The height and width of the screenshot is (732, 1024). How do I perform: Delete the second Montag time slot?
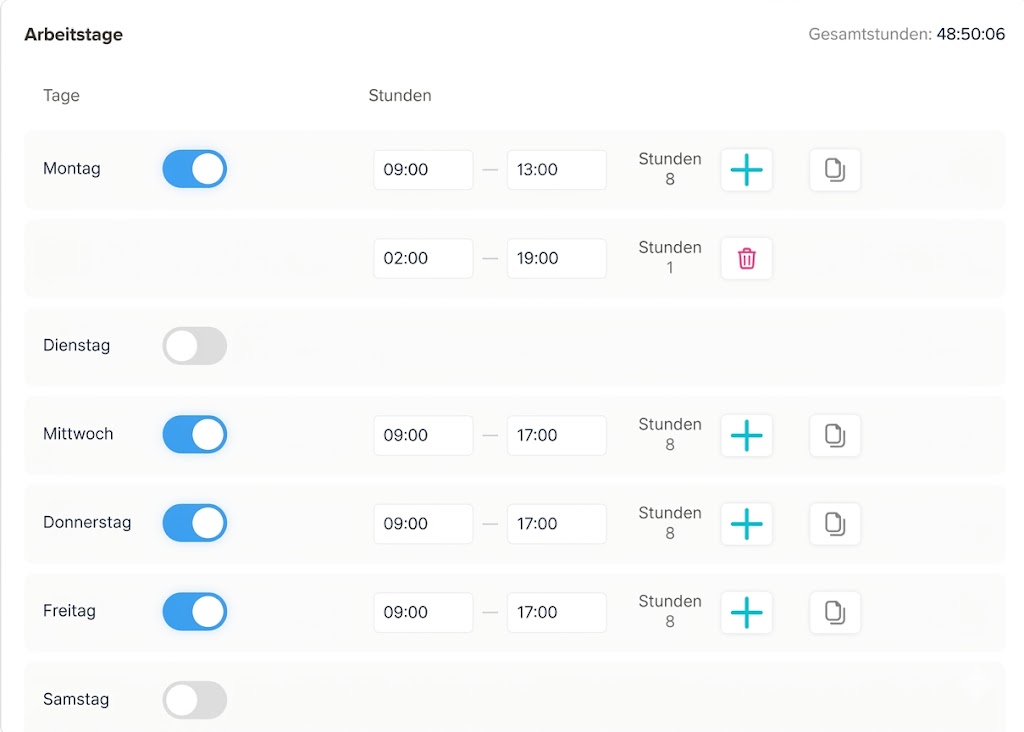coord(746,259)
